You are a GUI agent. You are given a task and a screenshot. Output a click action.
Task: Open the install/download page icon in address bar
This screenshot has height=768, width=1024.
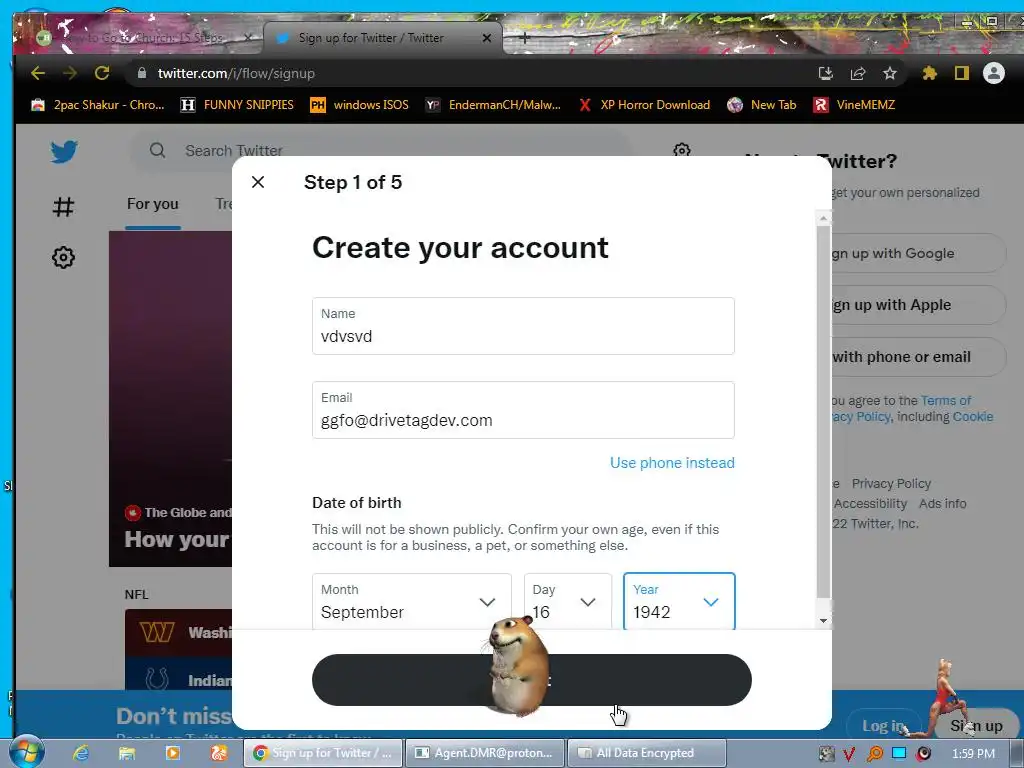click(825, 73)
